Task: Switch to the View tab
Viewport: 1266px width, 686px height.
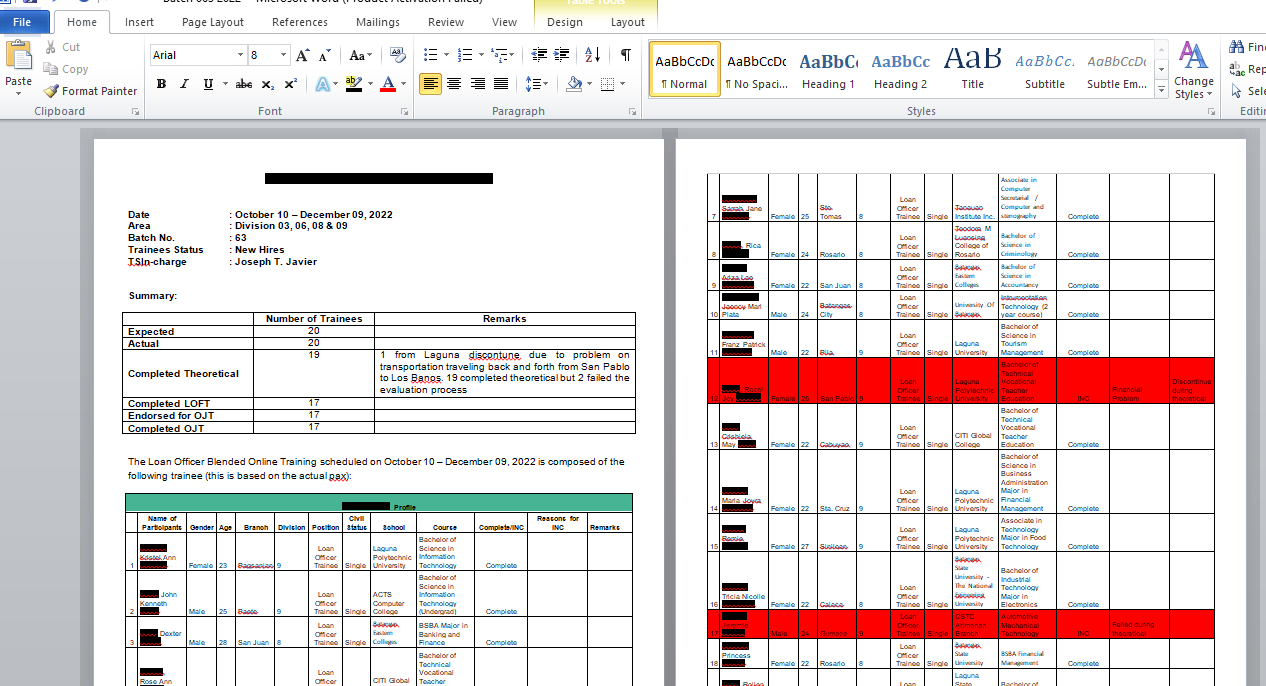Action: [x=505, y=22]
